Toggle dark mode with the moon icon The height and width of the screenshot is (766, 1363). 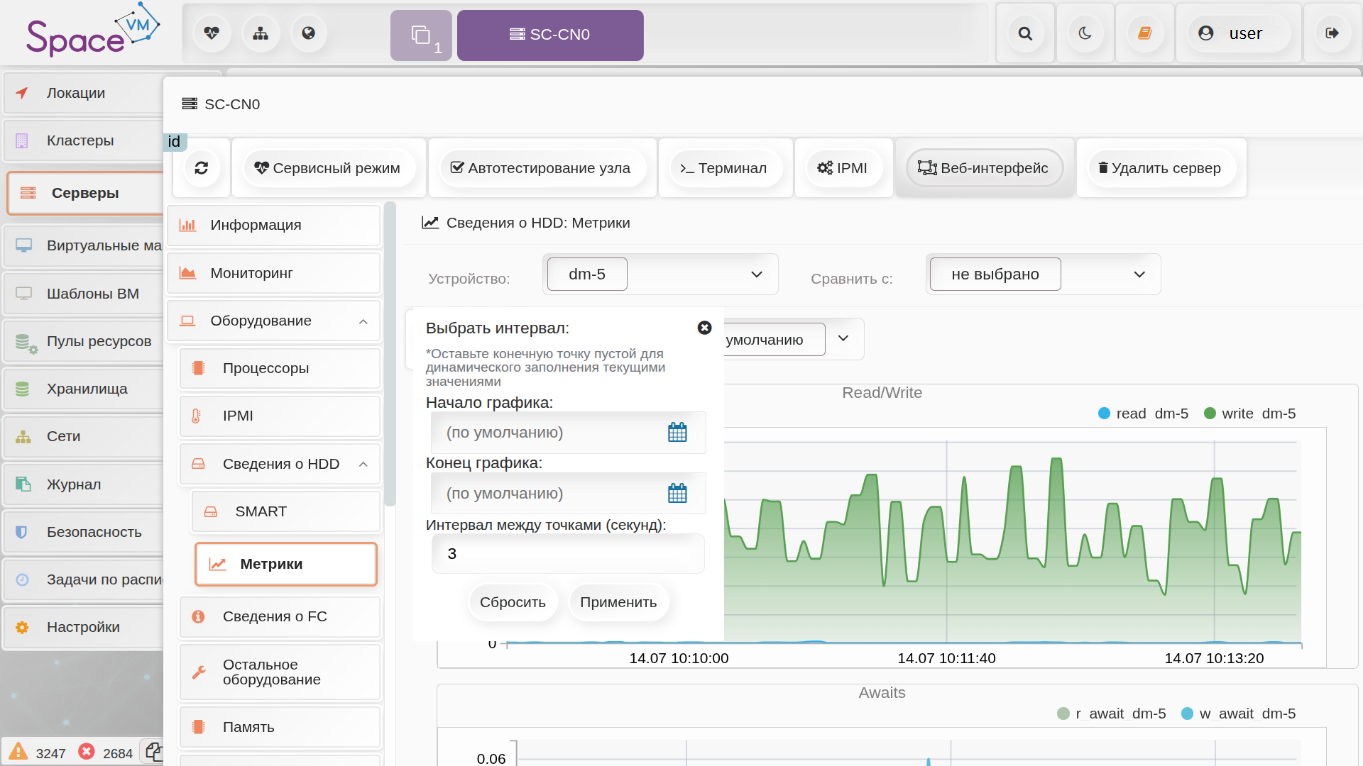tap(1085, 33)
